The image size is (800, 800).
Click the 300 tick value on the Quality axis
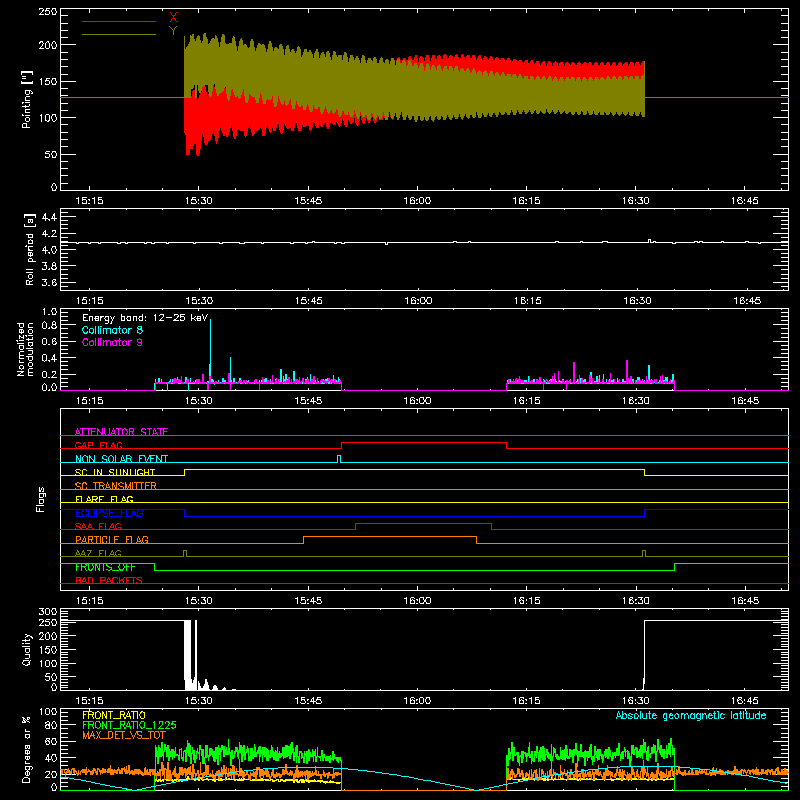[47, 612]
